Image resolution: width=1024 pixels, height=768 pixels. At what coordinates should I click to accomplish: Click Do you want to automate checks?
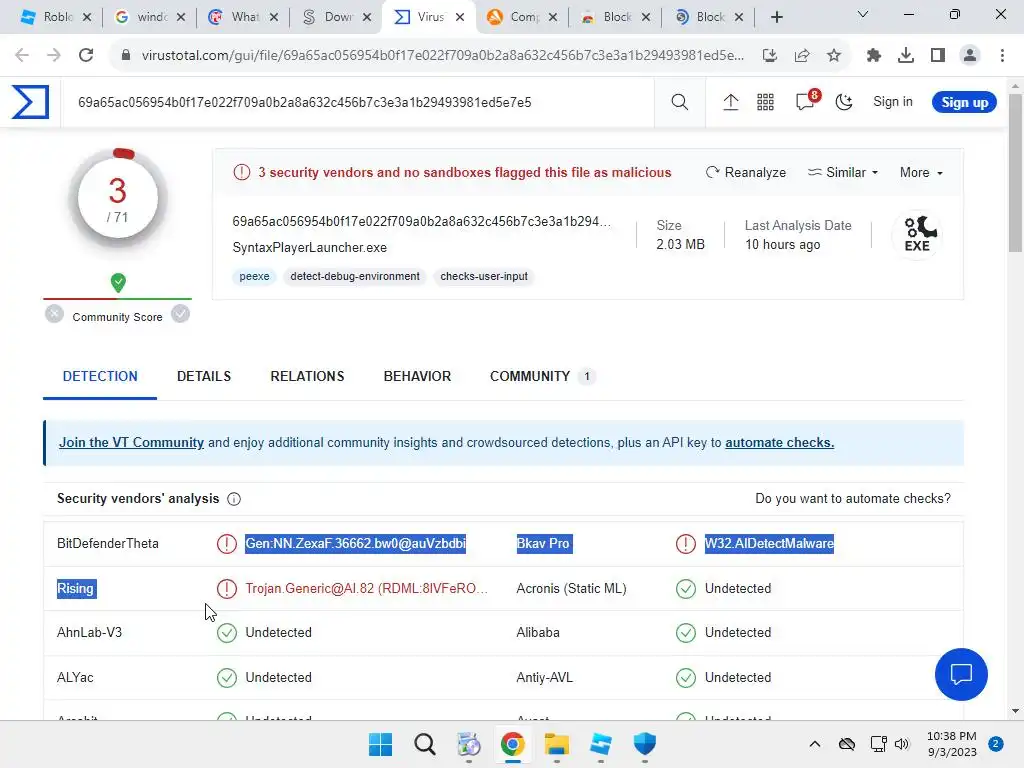[852, 498]
